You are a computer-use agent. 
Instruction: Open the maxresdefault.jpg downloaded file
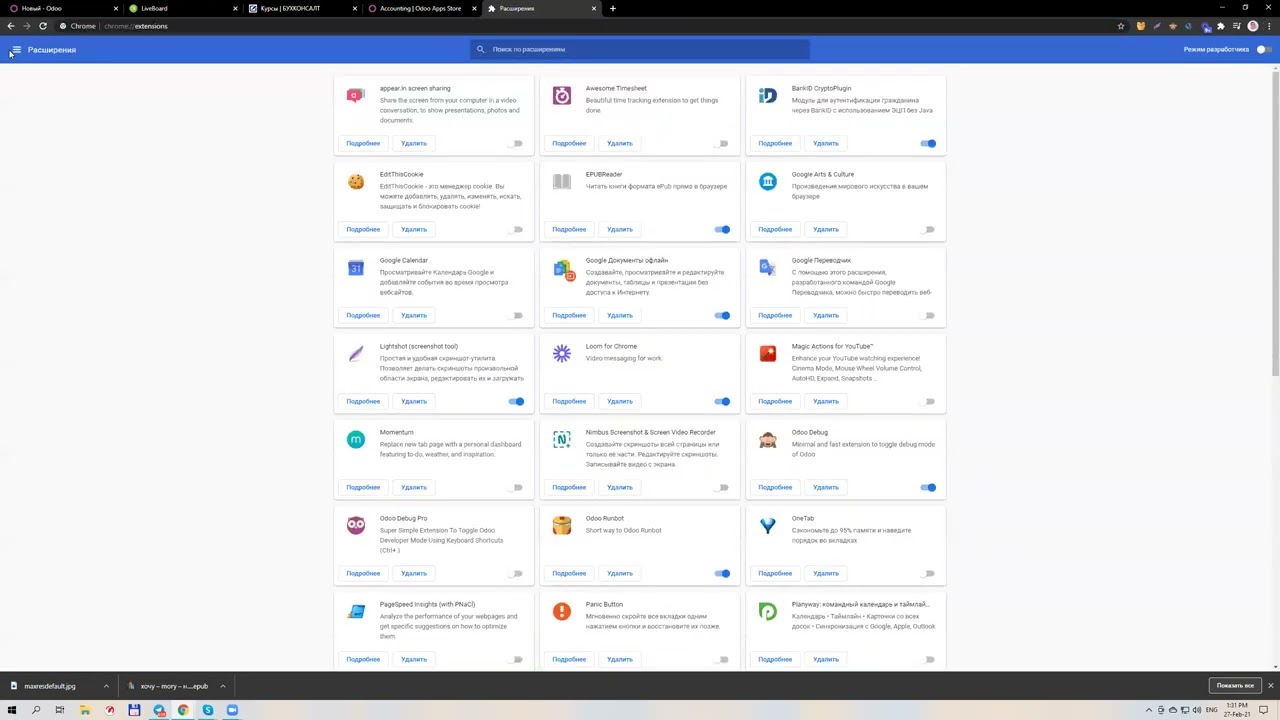50,686
